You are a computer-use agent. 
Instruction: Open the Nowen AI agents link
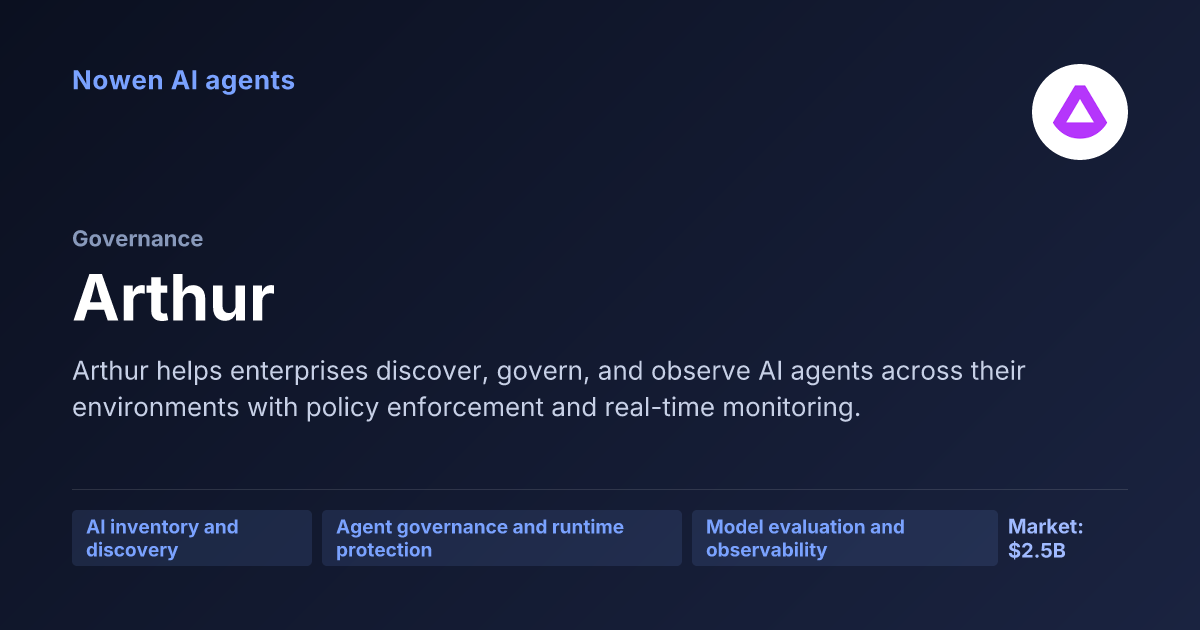coord(183,80)
